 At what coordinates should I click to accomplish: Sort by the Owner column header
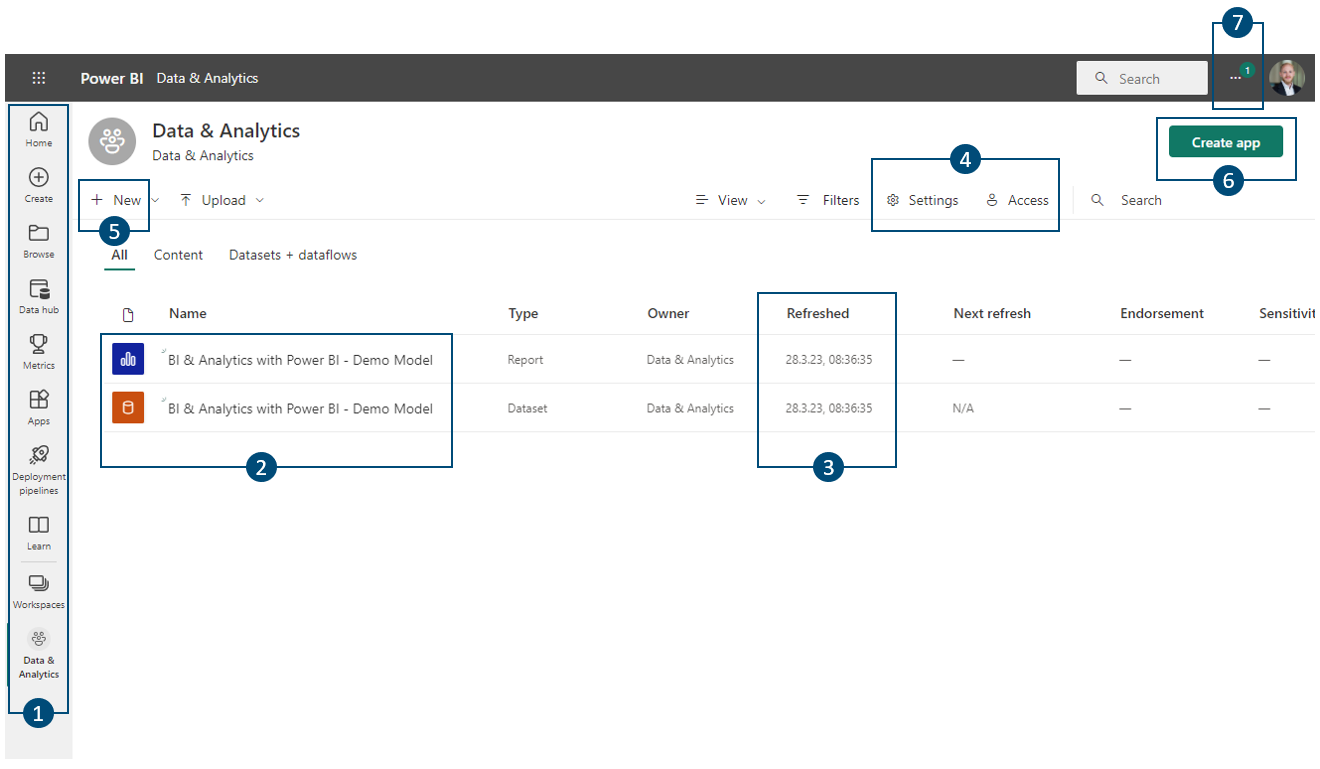click(668, 313)
